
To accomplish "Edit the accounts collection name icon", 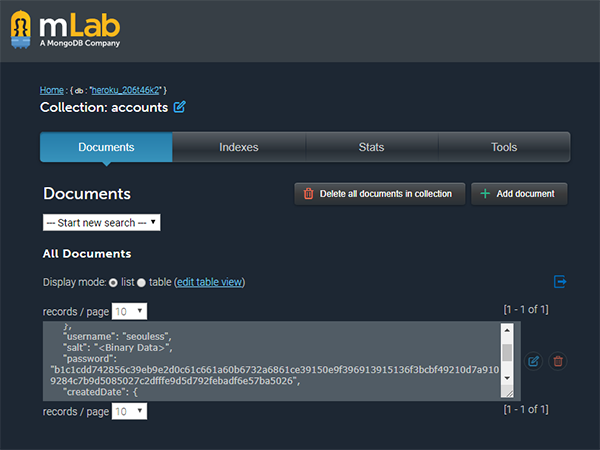I will click(179, 107).
